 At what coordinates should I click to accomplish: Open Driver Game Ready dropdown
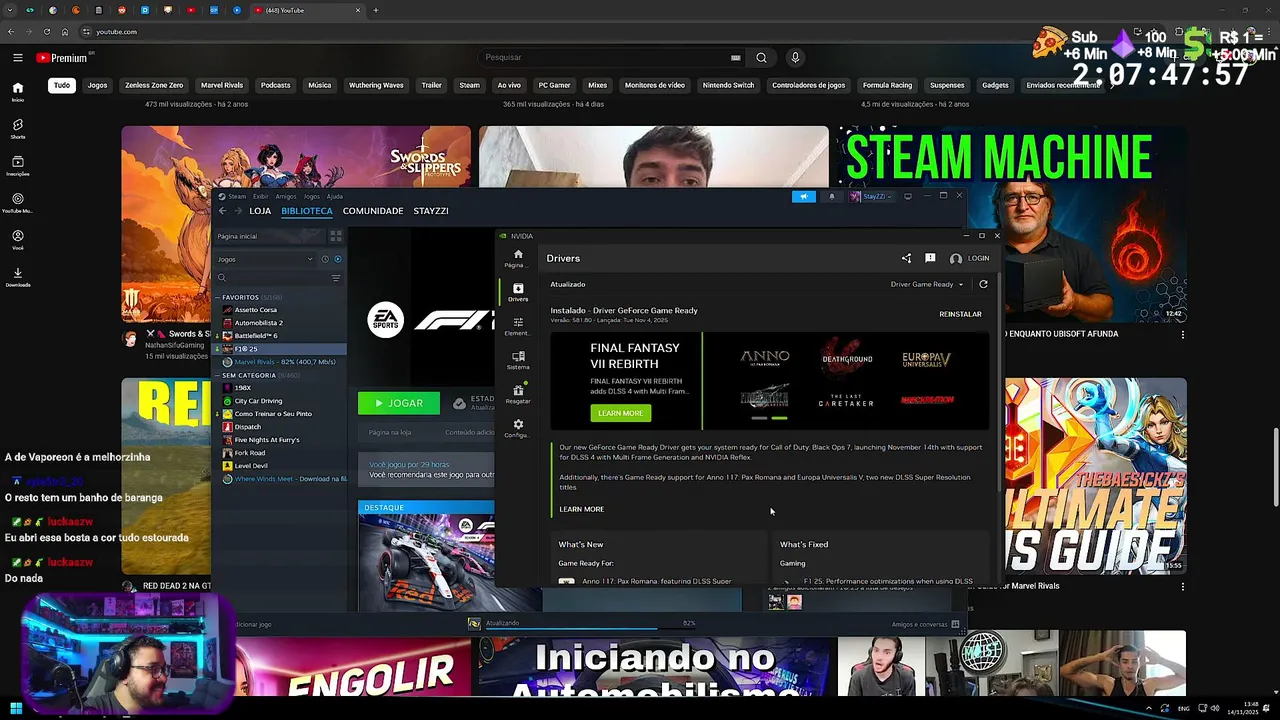[927, 284]
